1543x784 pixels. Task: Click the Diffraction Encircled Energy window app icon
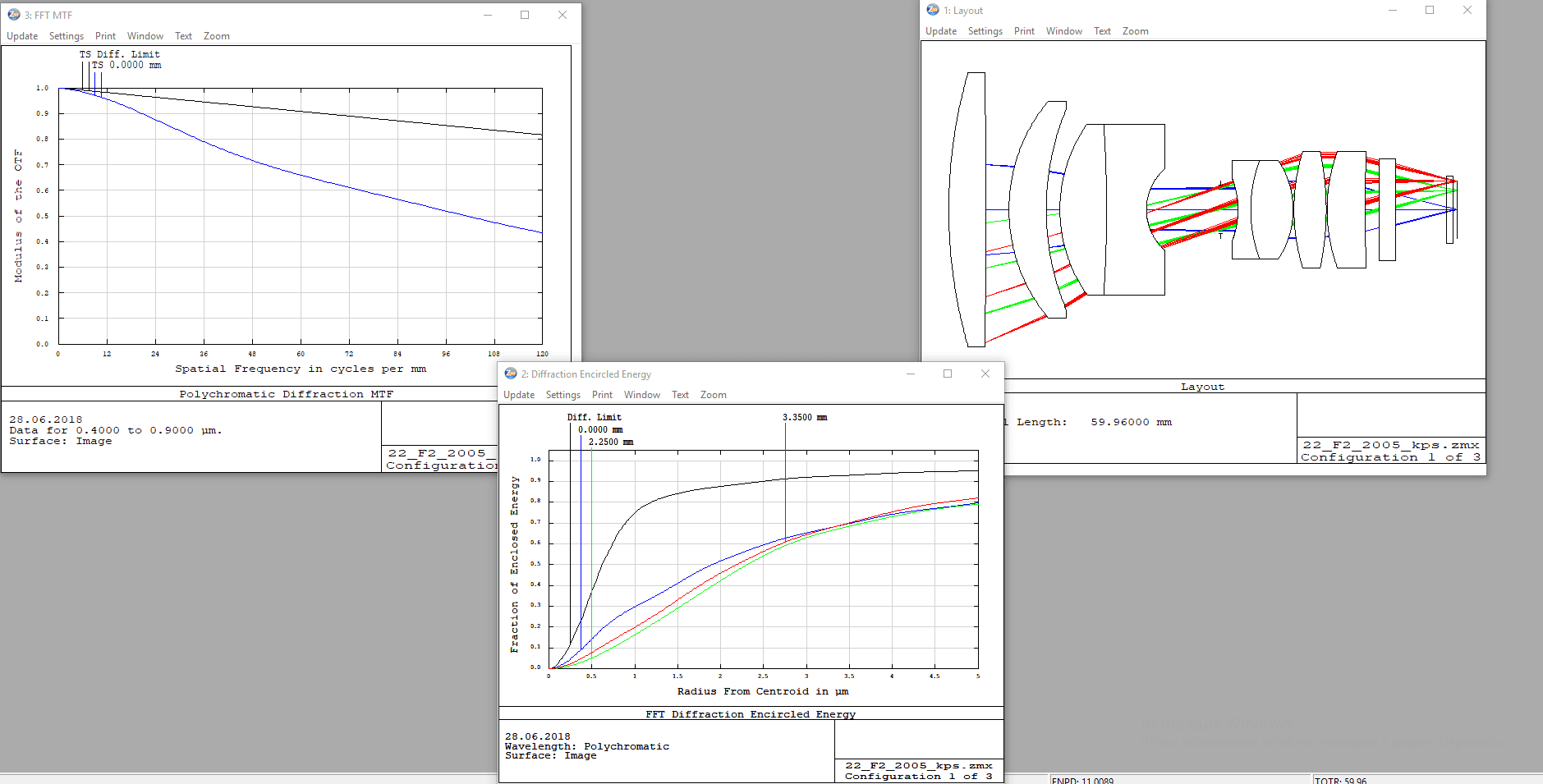[x=511, y=374]
